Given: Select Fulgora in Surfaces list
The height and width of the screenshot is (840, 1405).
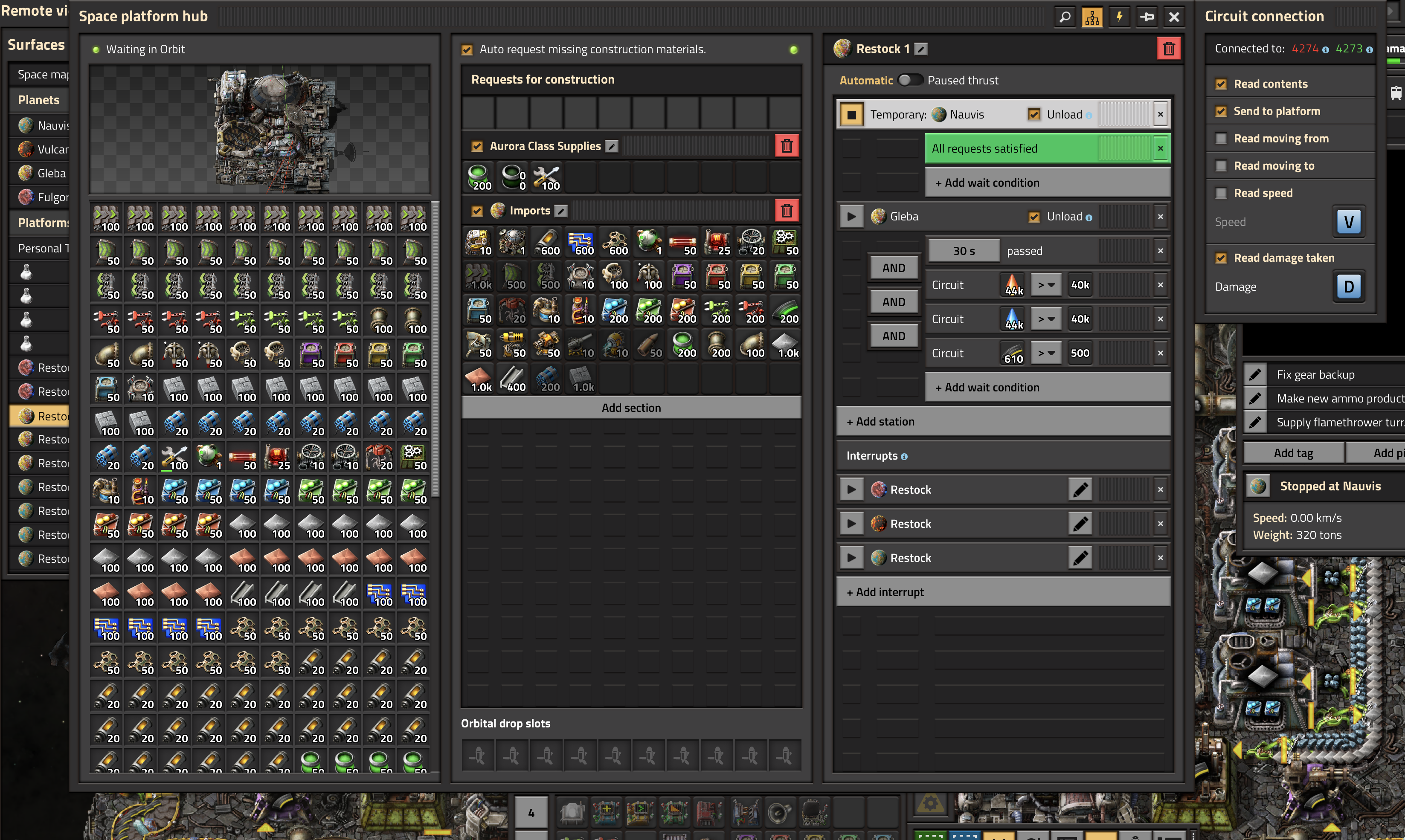Looking at the screenshot, I should [40, 197].
